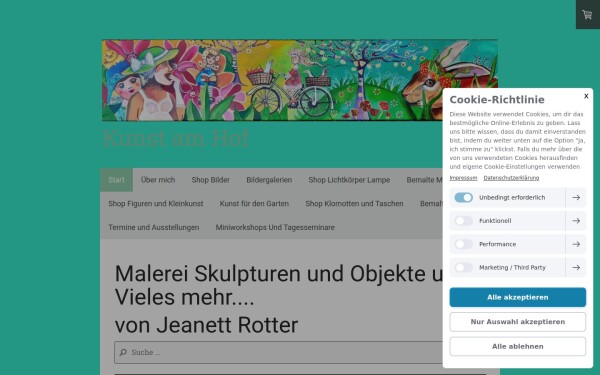Open Shop Figuren und Kleinkunst

pos(155,204)
